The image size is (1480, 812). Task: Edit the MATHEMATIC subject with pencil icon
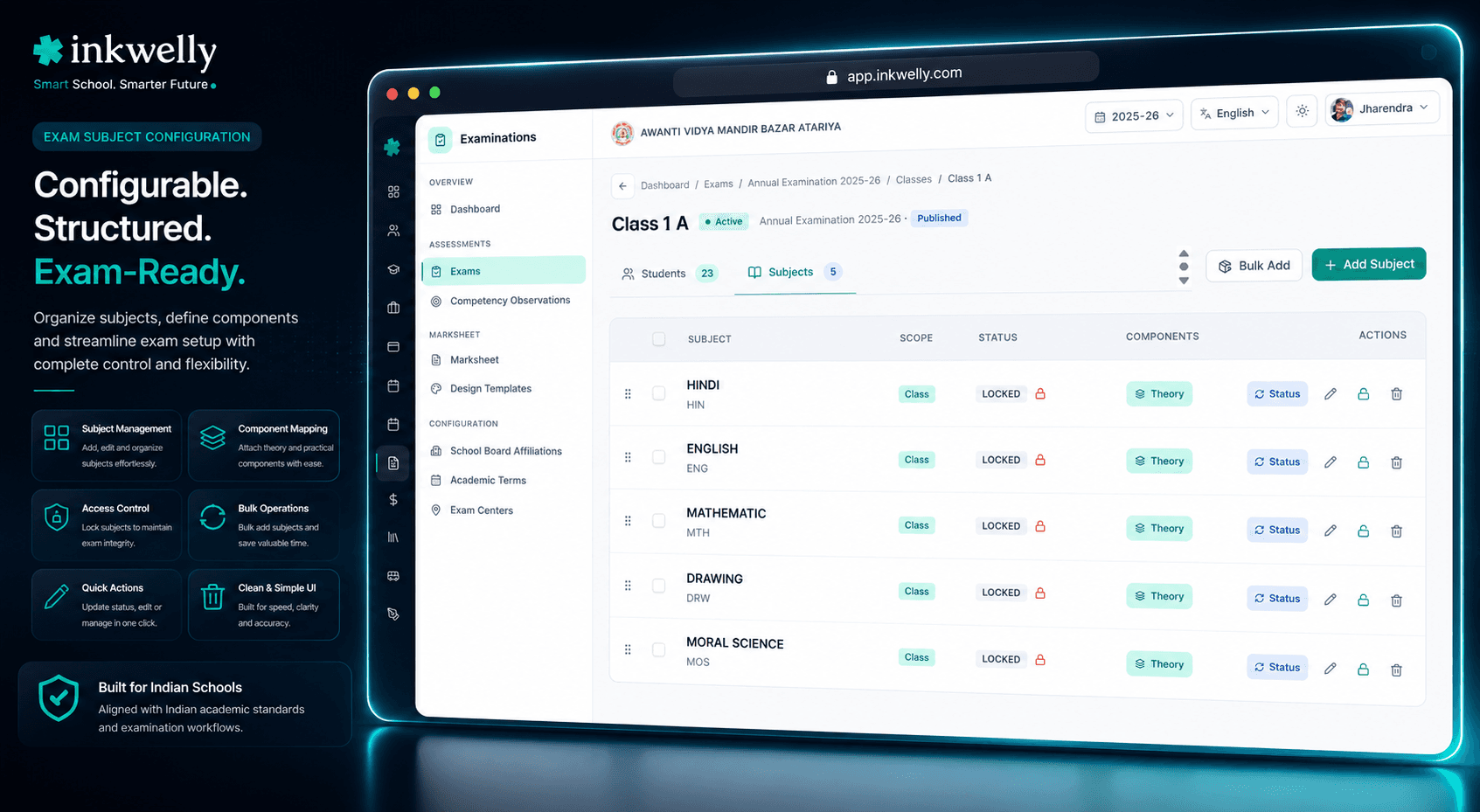pyautogui.click(x=1330, y=530)
